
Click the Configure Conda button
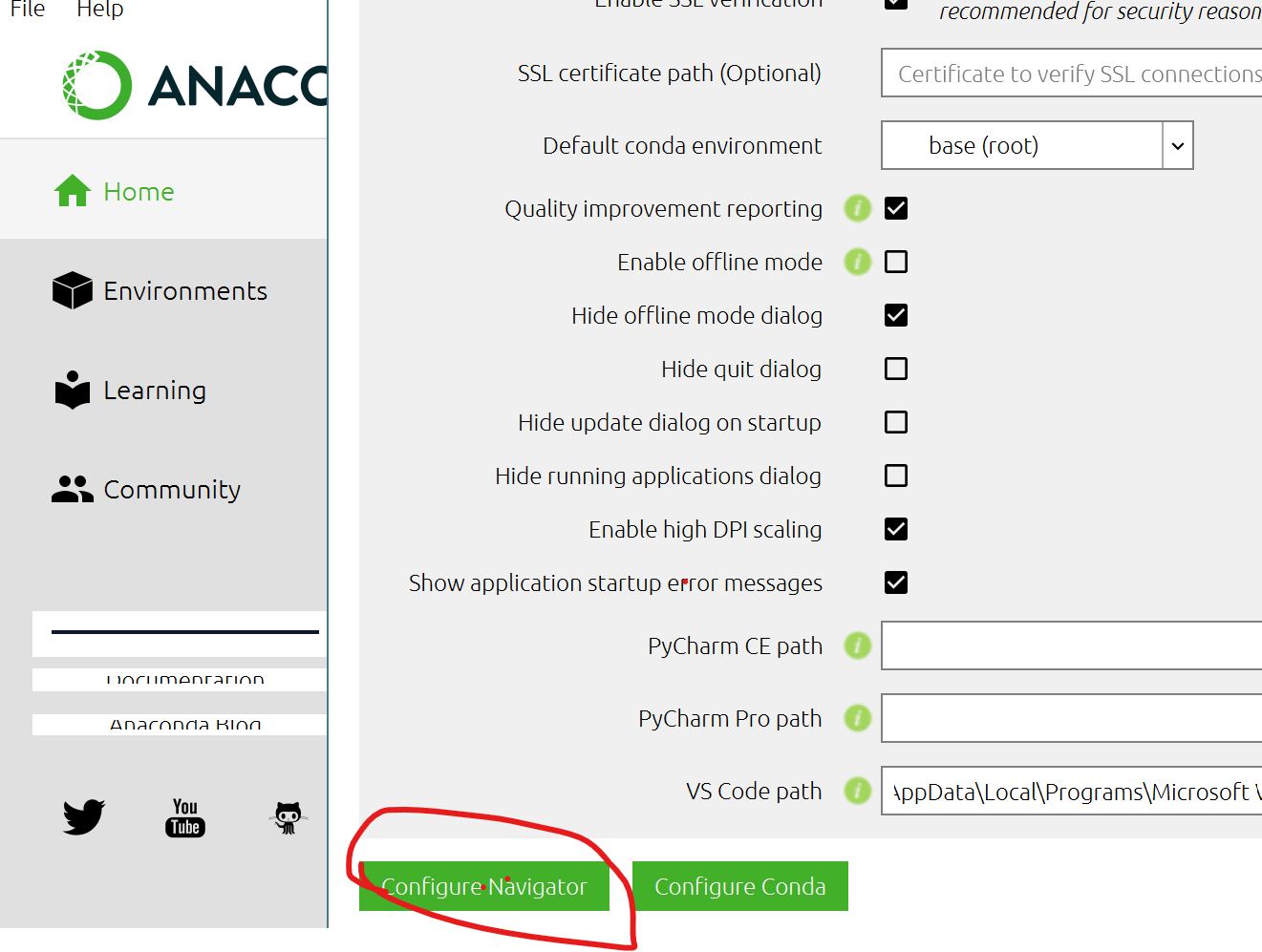coord(740,886)
